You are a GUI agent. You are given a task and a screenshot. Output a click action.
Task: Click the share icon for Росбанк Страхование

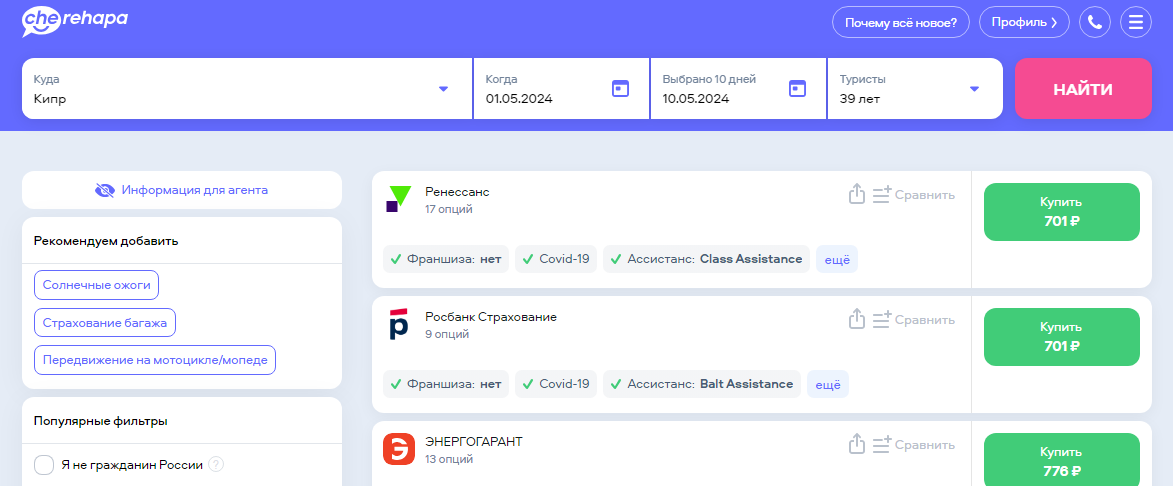(x=857, y=319)
